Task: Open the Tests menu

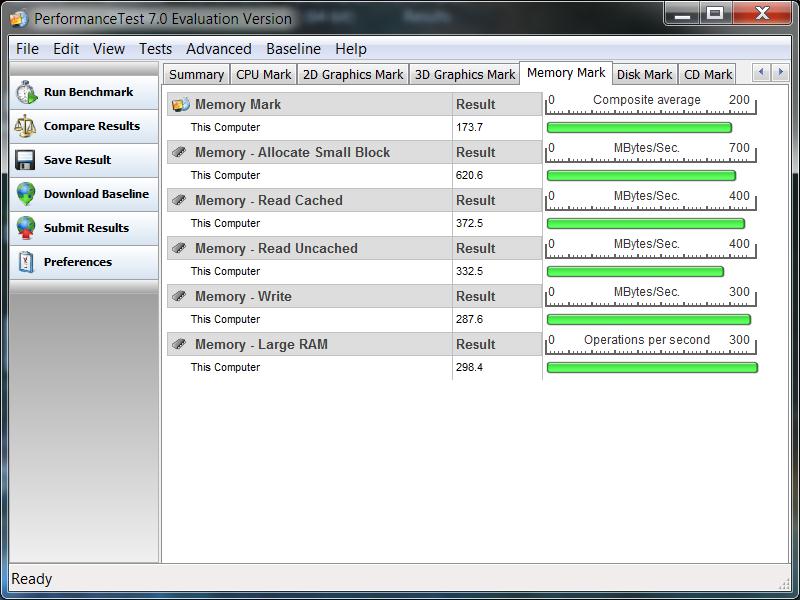Action: [155, 49]
